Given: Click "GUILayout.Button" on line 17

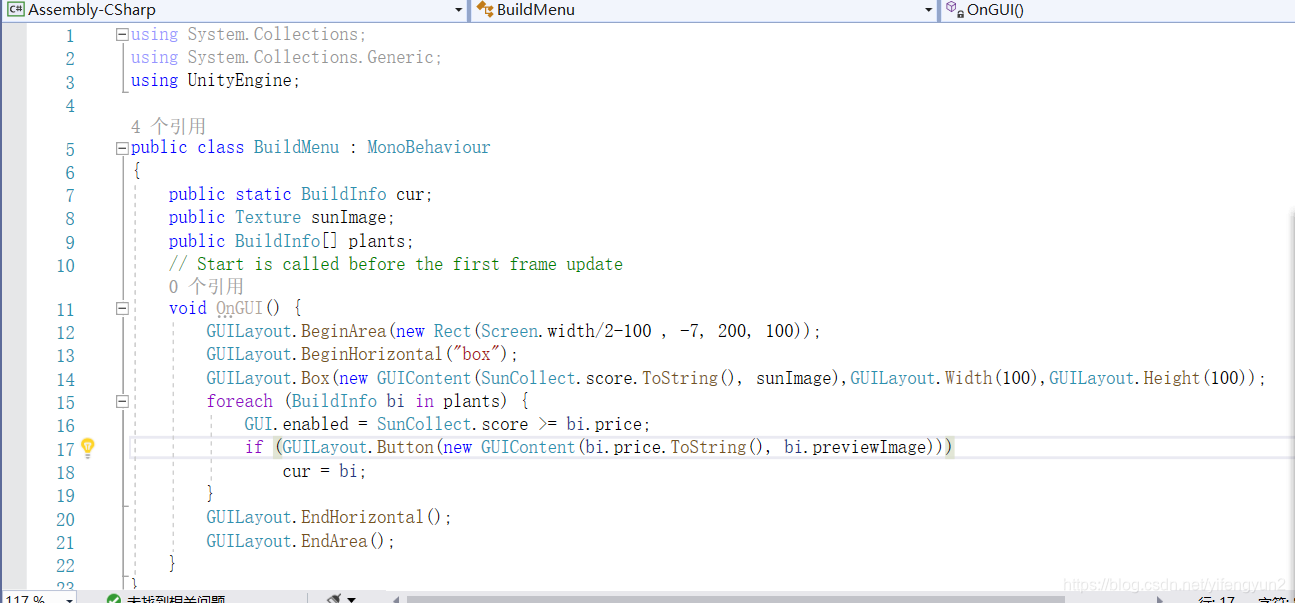Looking at the screenshot, I should 358,447.
